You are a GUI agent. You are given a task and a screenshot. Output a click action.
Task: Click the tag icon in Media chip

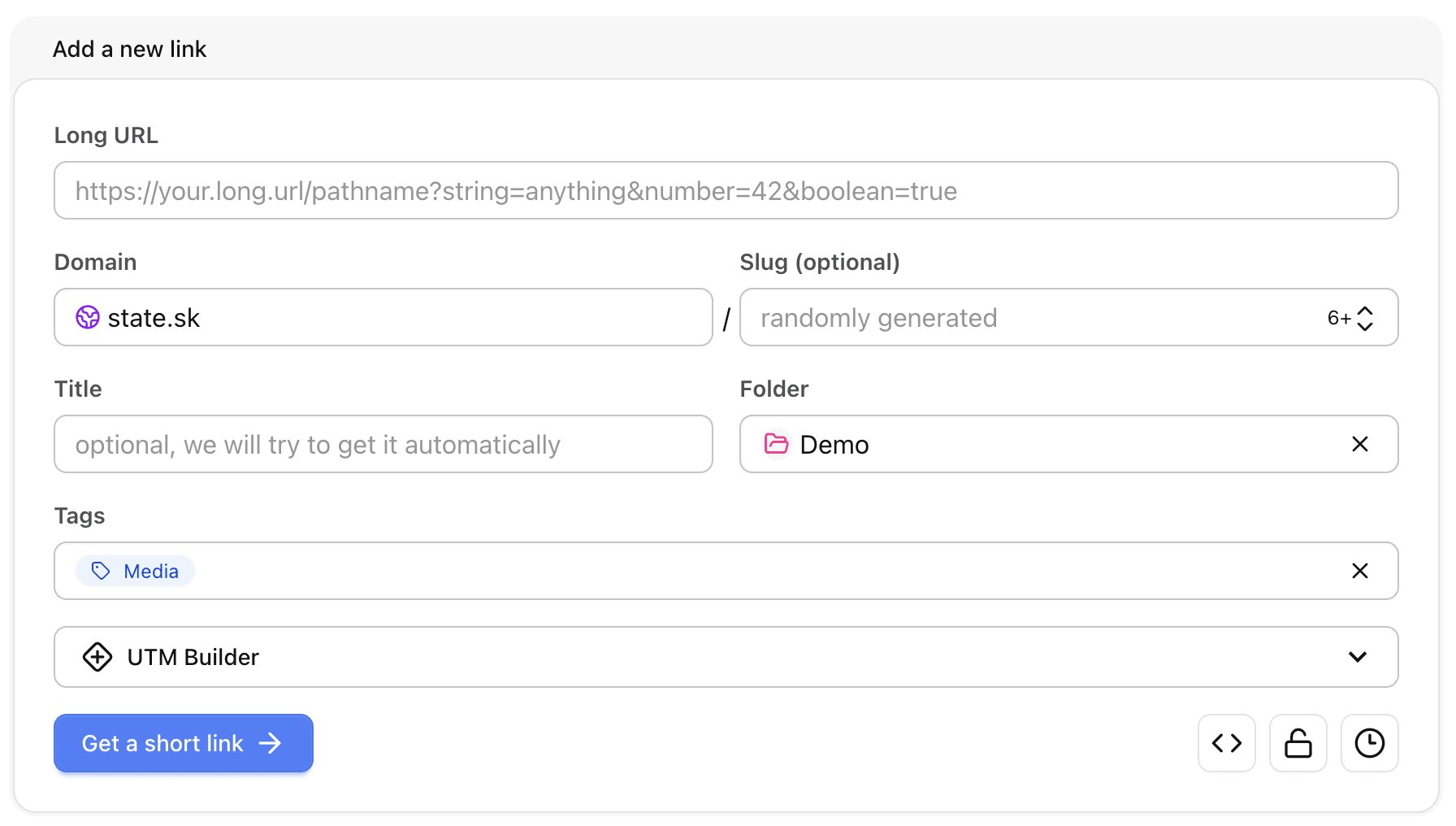pos(101,571)
